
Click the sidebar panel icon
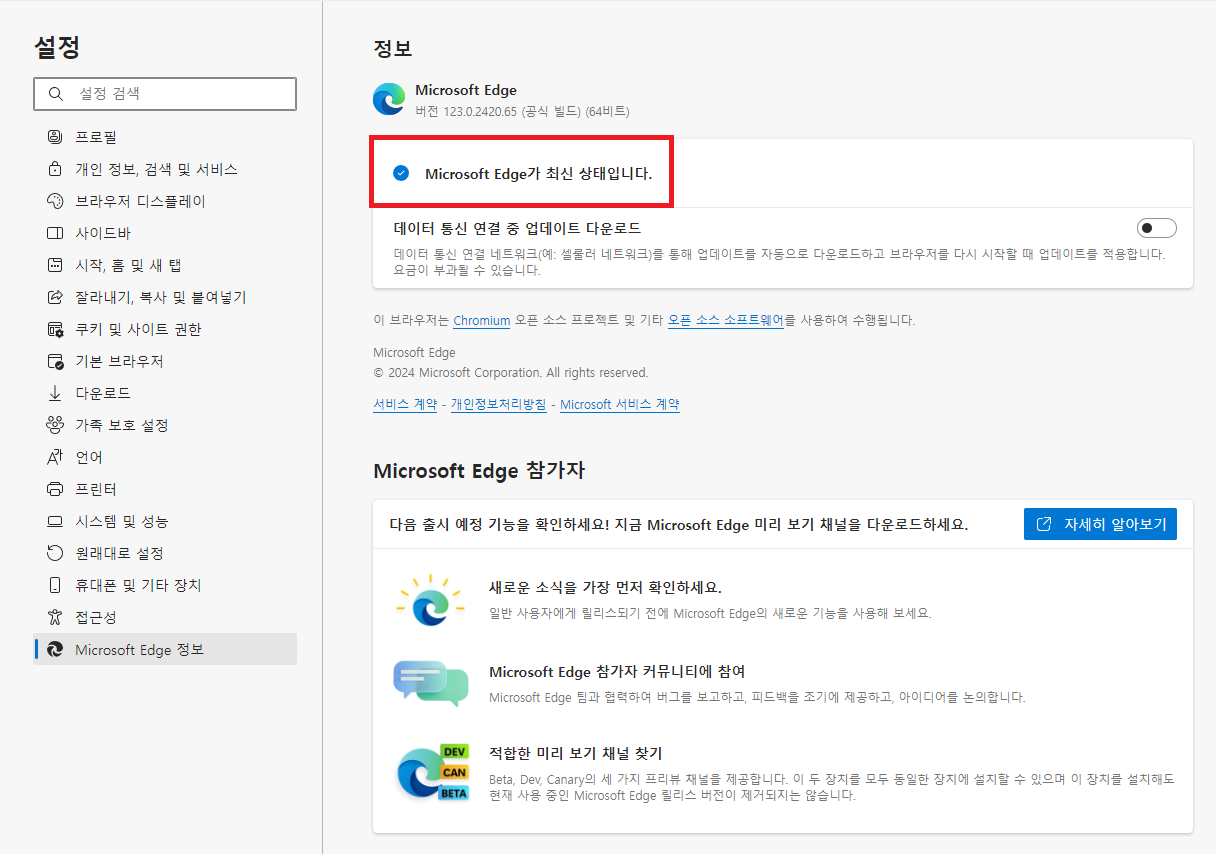click(x=55, y=233)
